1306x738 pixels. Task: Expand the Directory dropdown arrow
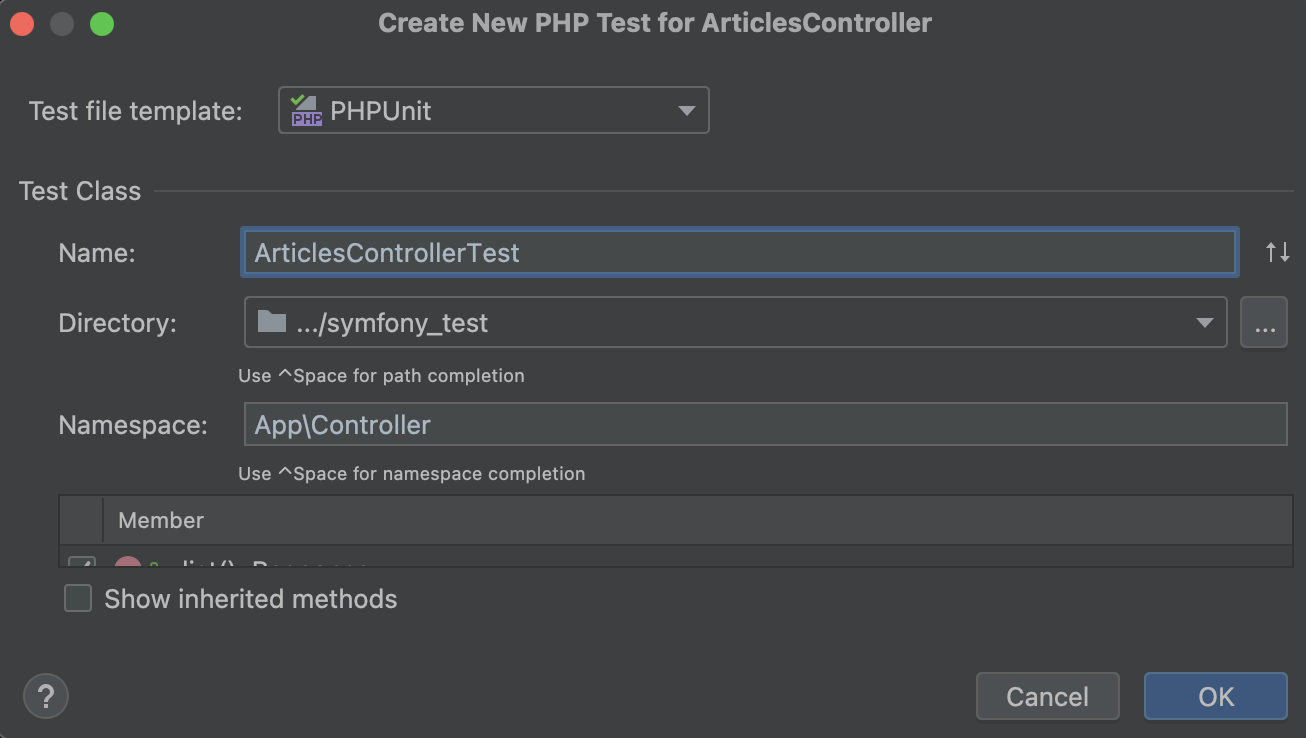pos(1204,323)
